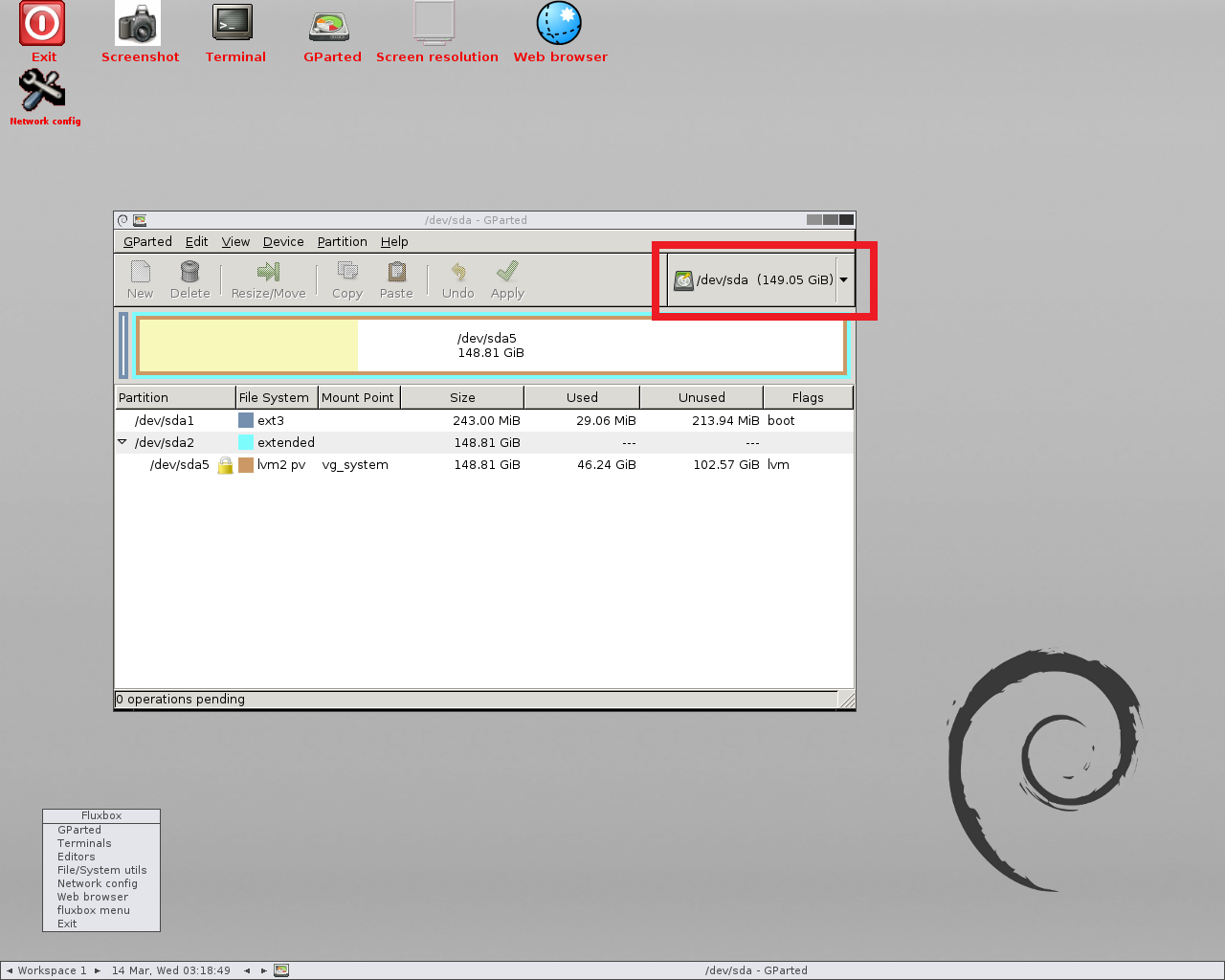Click the vg_system mount point cell
The image size is (1225, 980).
(355, 465)
